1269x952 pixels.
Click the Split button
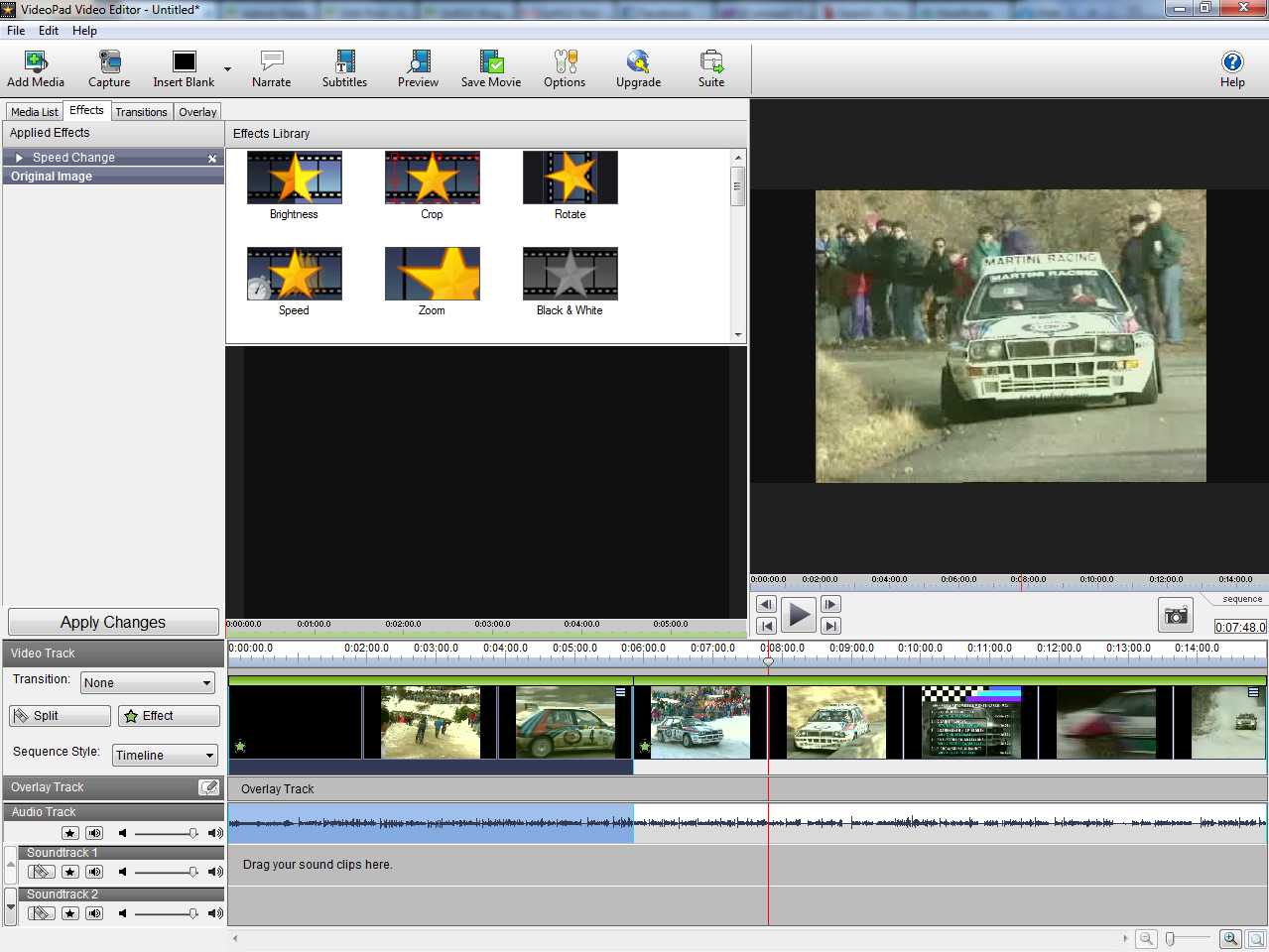[x=60, y=716]
